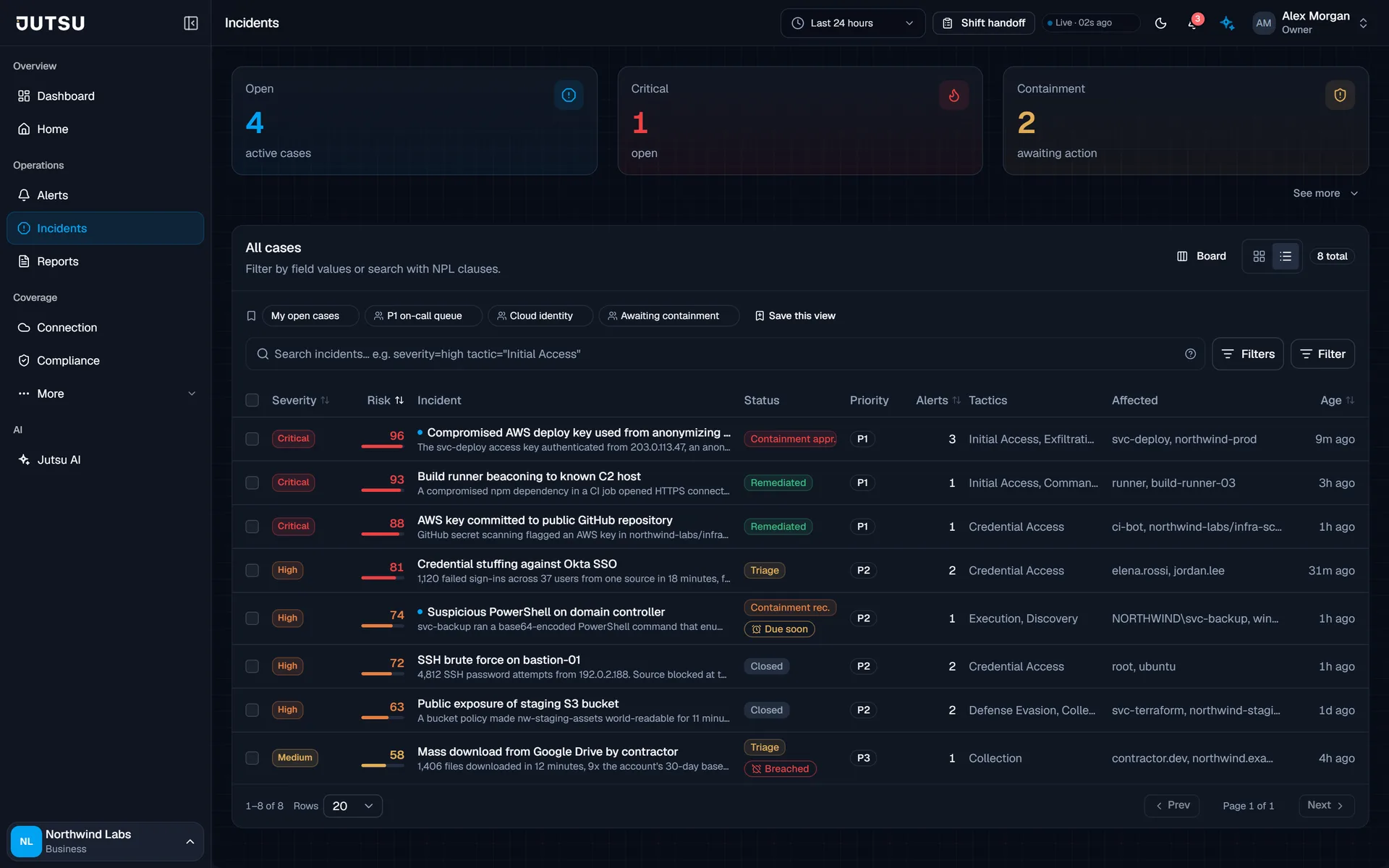The width and height of the screenshot is (1389, 868).
Task: Switch to Board view
Action: [x=1201, y=256]
